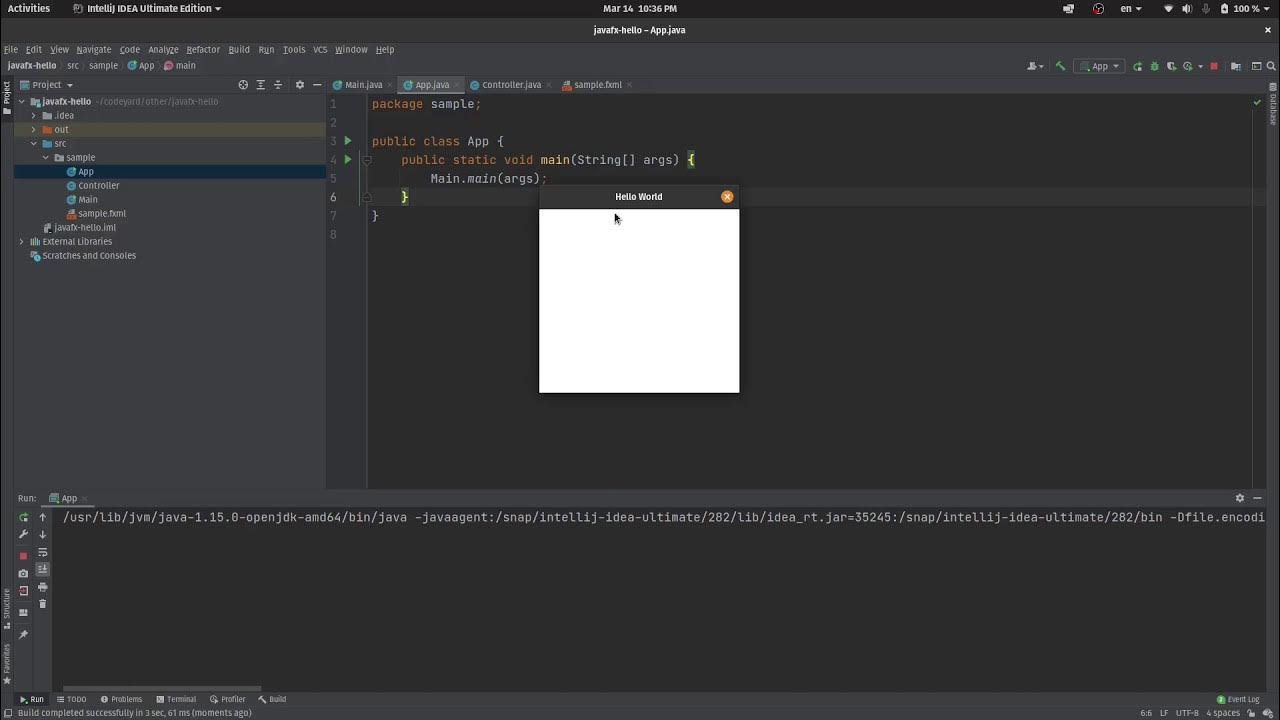This screenshot has width=1280, height=720.
Task: Toggle Database side panel on right edge
Action: click(x=1273, y=103)
